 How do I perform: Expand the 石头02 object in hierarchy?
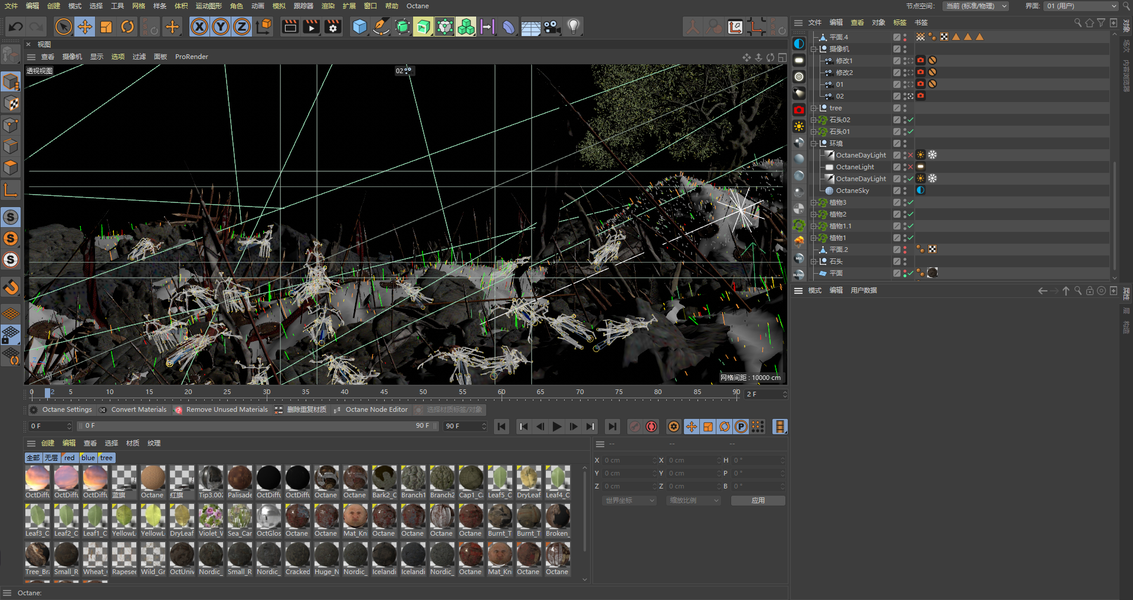point(814,120)
